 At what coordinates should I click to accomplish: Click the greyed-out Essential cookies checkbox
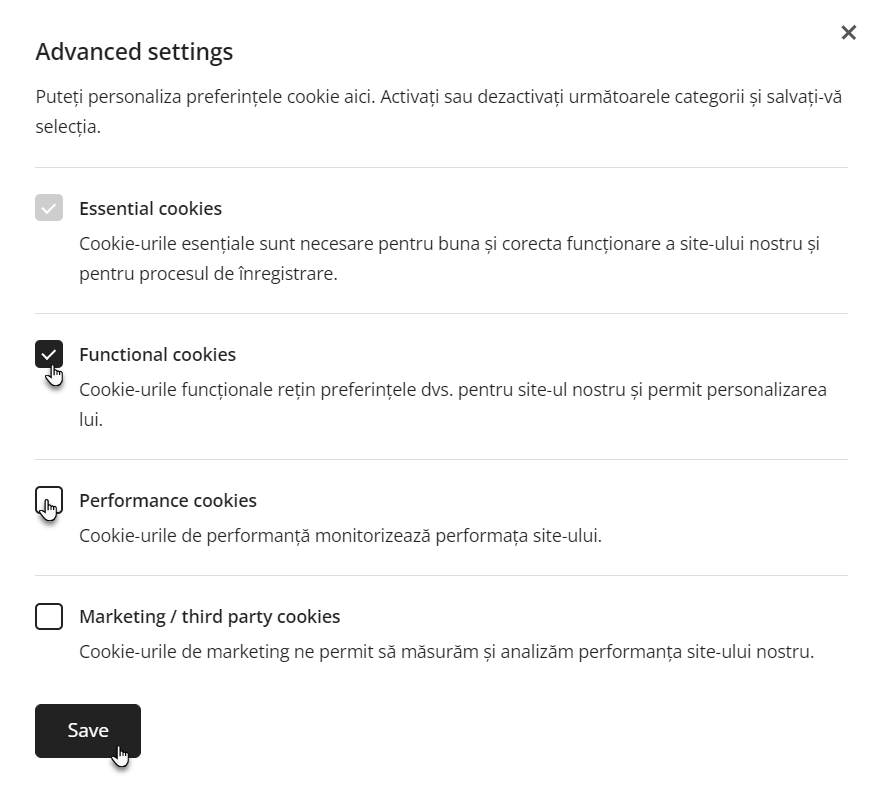coord(49,208)
